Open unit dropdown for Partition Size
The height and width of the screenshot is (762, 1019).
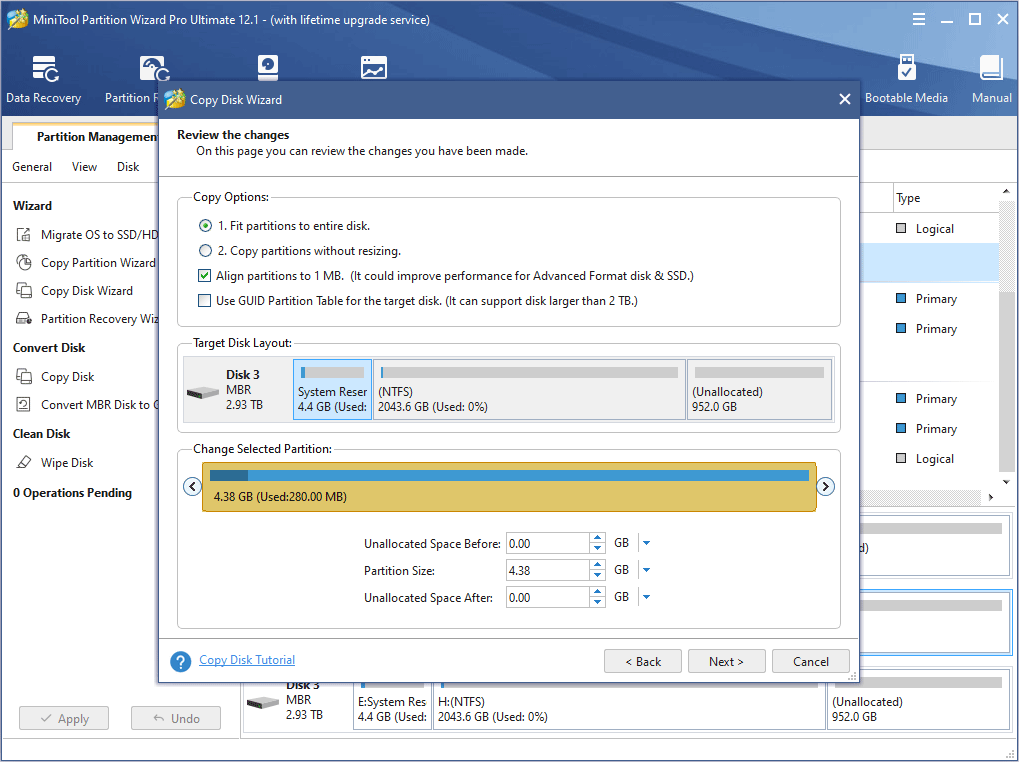click(646, 570)
